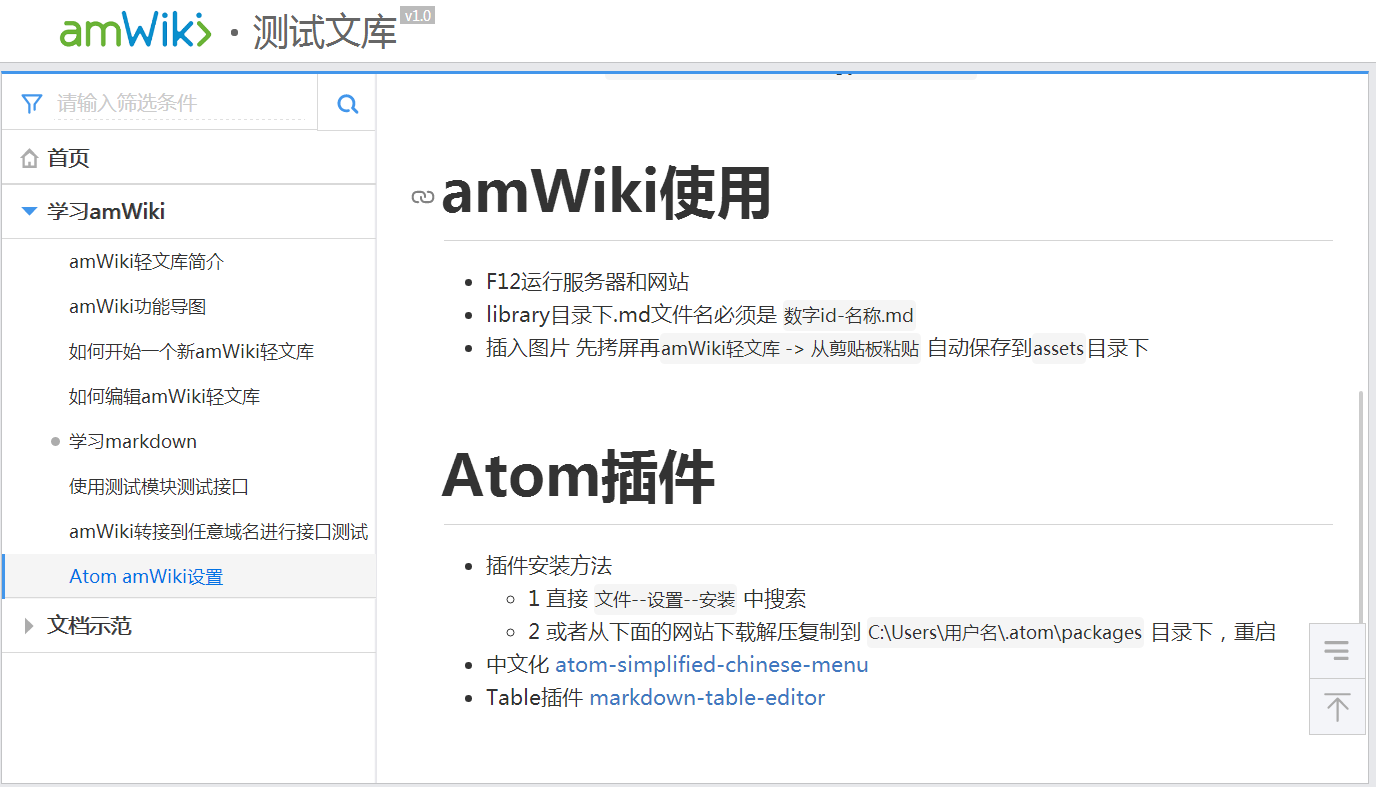The height and width of the screenshot is (787, 1376).
Task: Click the anchor link icon beside amWiki使用
Action: pyautogui.click(x=423, y=197)
